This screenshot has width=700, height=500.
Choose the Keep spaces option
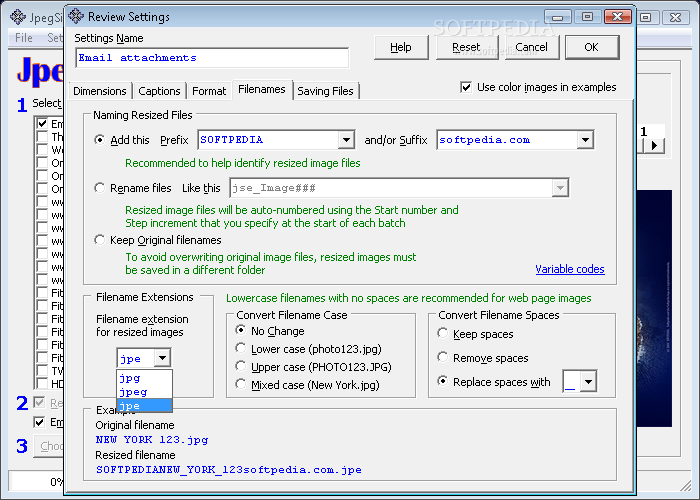tap(442, 333)
